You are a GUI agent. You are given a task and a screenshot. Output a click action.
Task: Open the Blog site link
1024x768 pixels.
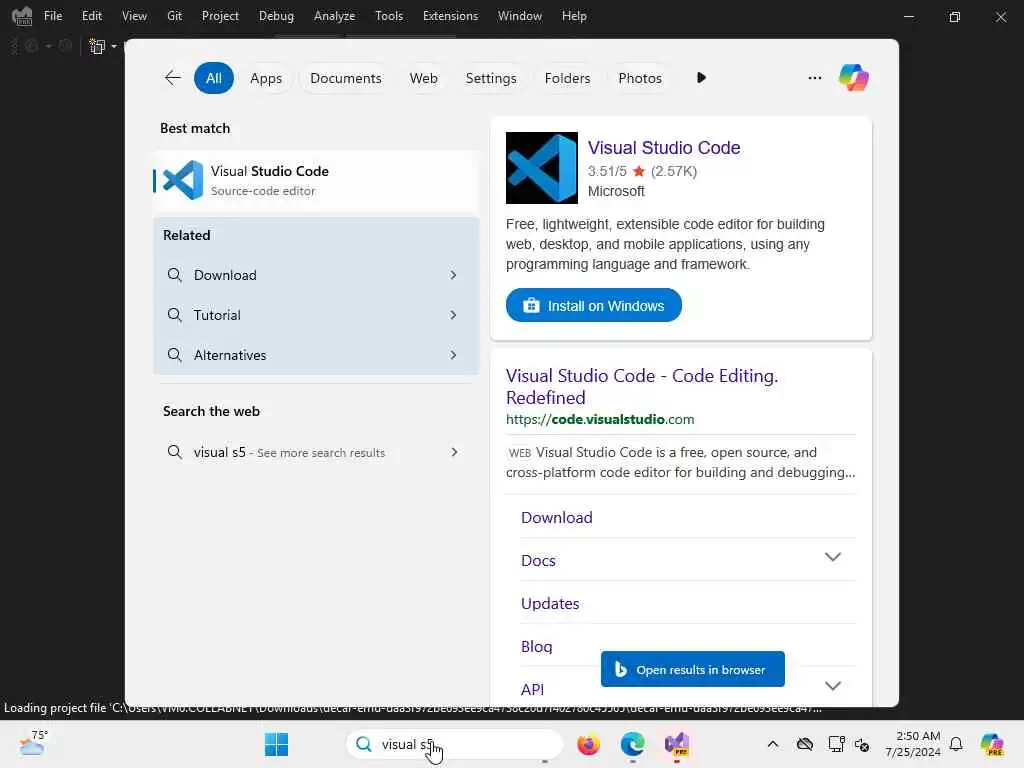tap(536, 647)
